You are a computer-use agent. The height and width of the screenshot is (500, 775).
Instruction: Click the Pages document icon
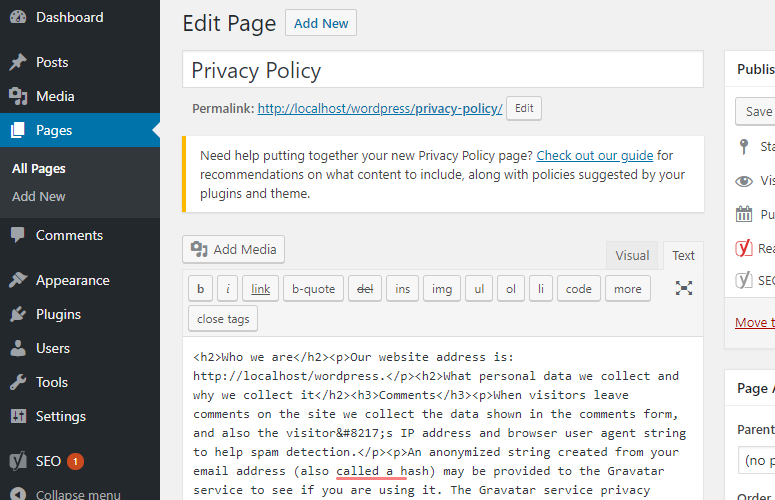tap(18, 130)
